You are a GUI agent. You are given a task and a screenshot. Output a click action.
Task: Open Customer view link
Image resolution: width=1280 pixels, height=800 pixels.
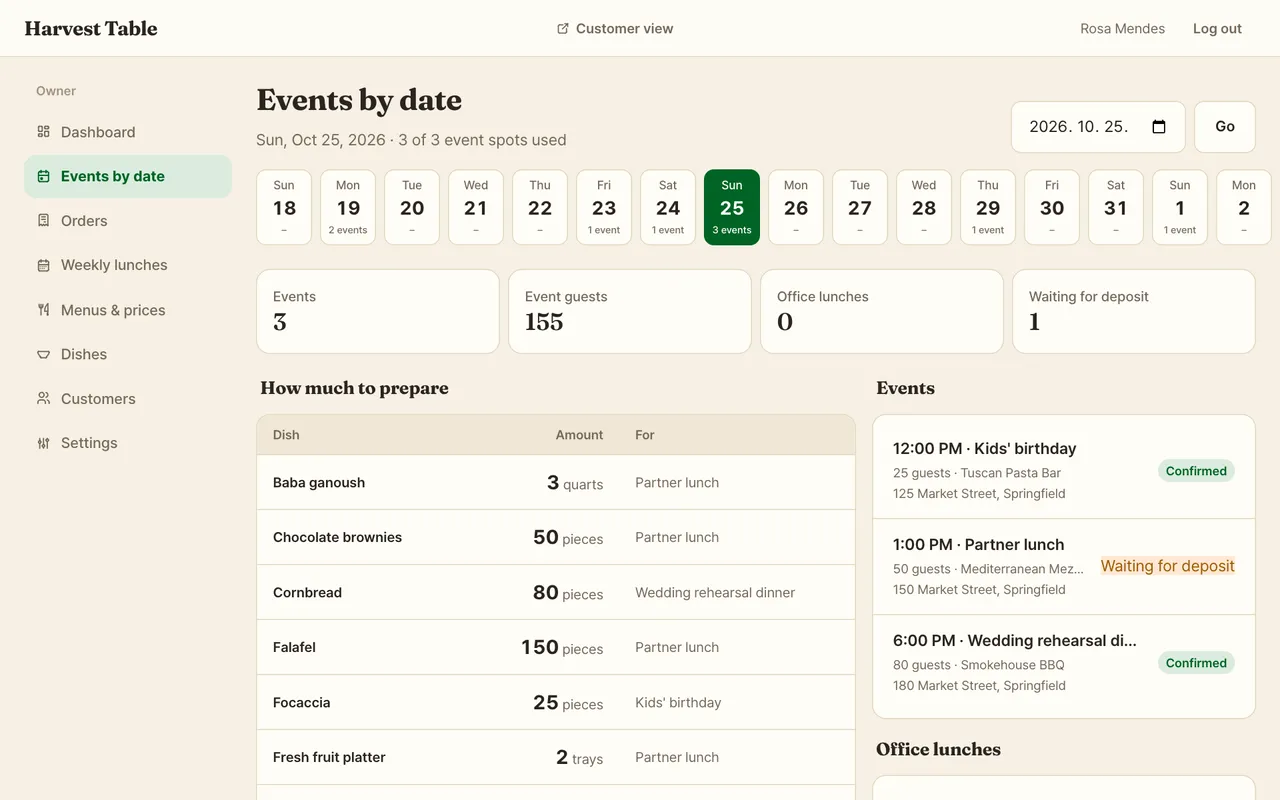click(x=615, y=29)
